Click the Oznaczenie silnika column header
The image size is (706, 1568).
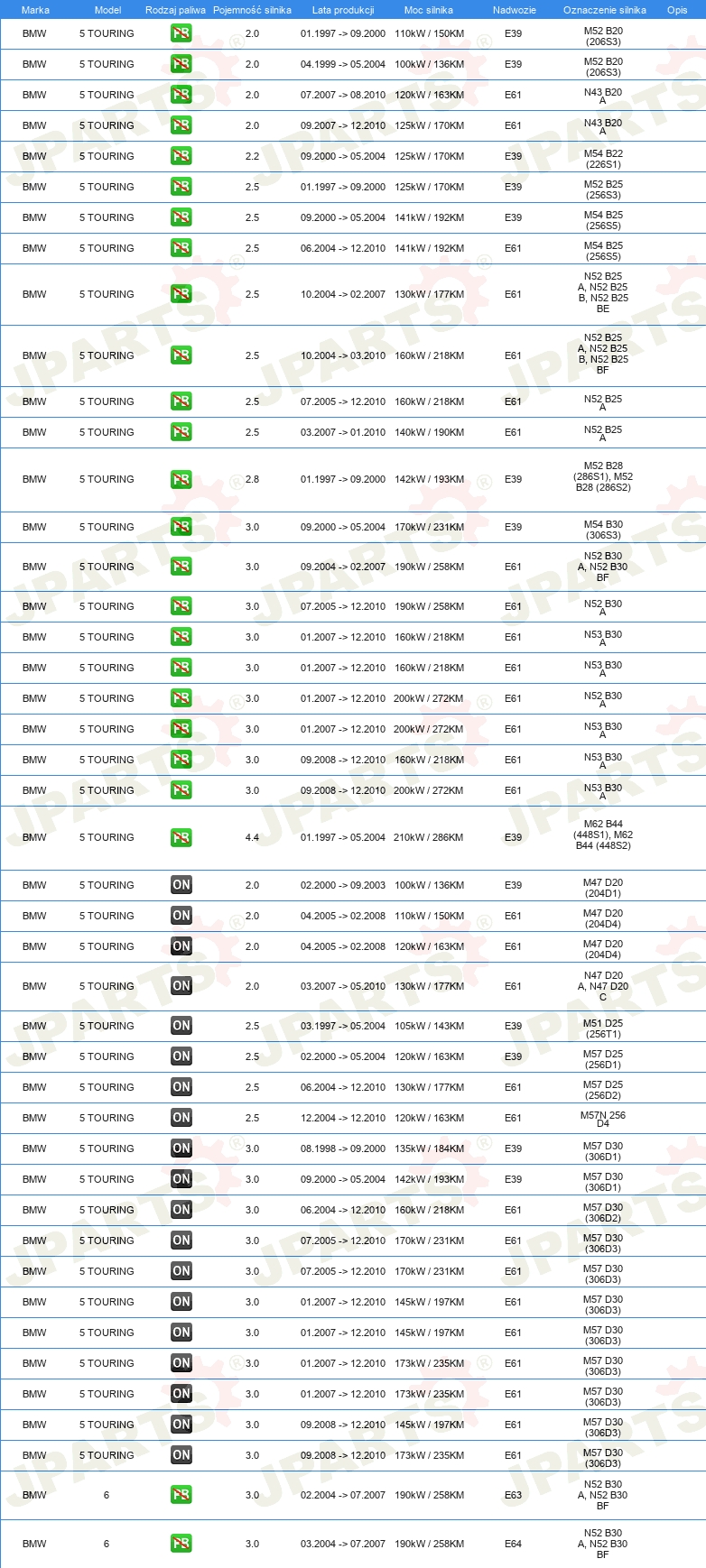pos(604,10)
